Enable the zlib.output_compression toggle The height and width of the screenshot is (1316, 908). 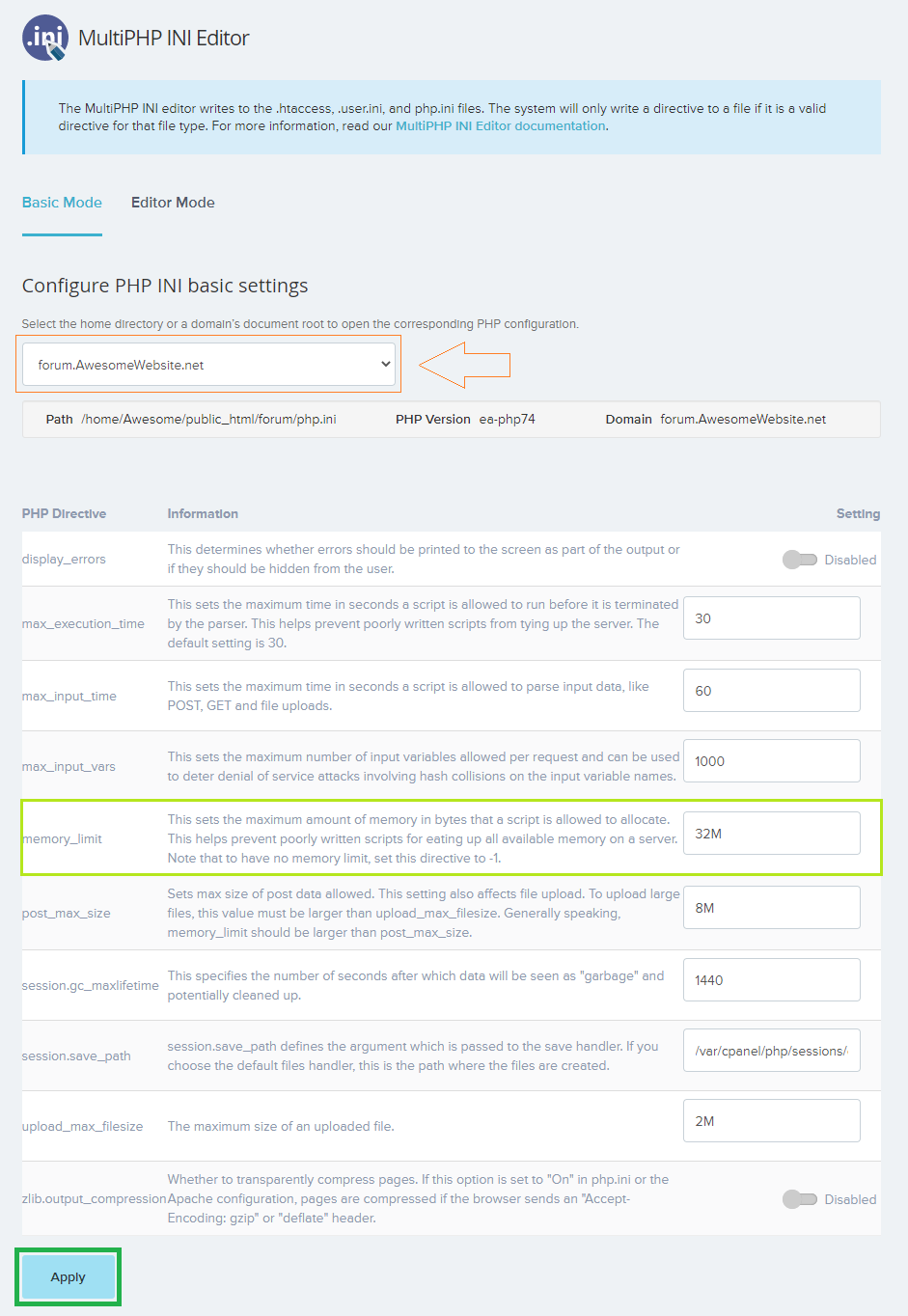[x=800, y=1199]
